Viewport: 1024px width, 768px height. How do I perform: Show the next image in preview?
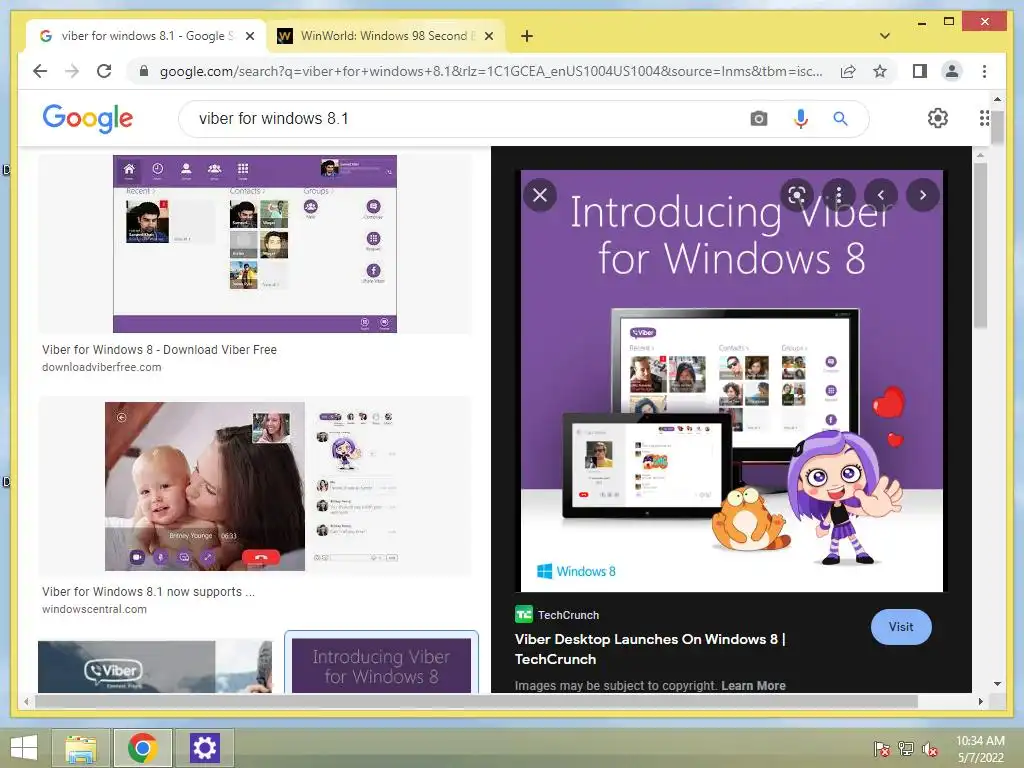[x=923, y=195]
